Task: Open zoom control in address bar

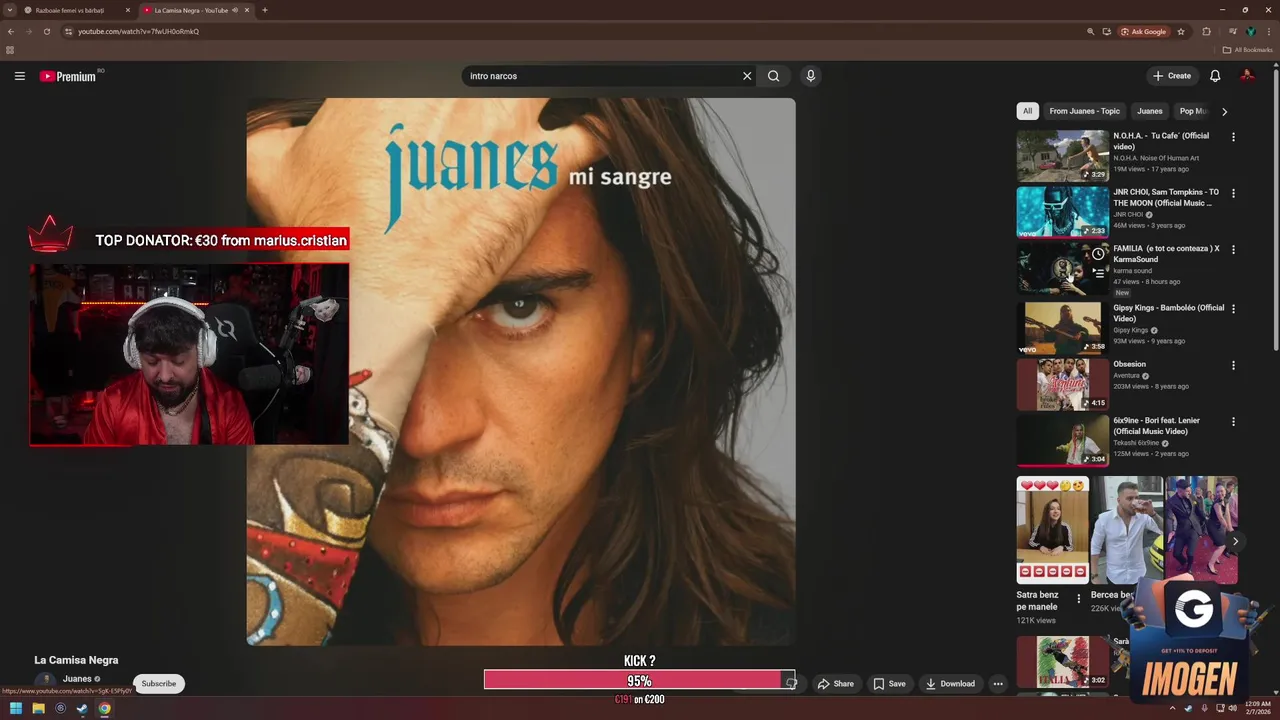Action: point(1090,31)
